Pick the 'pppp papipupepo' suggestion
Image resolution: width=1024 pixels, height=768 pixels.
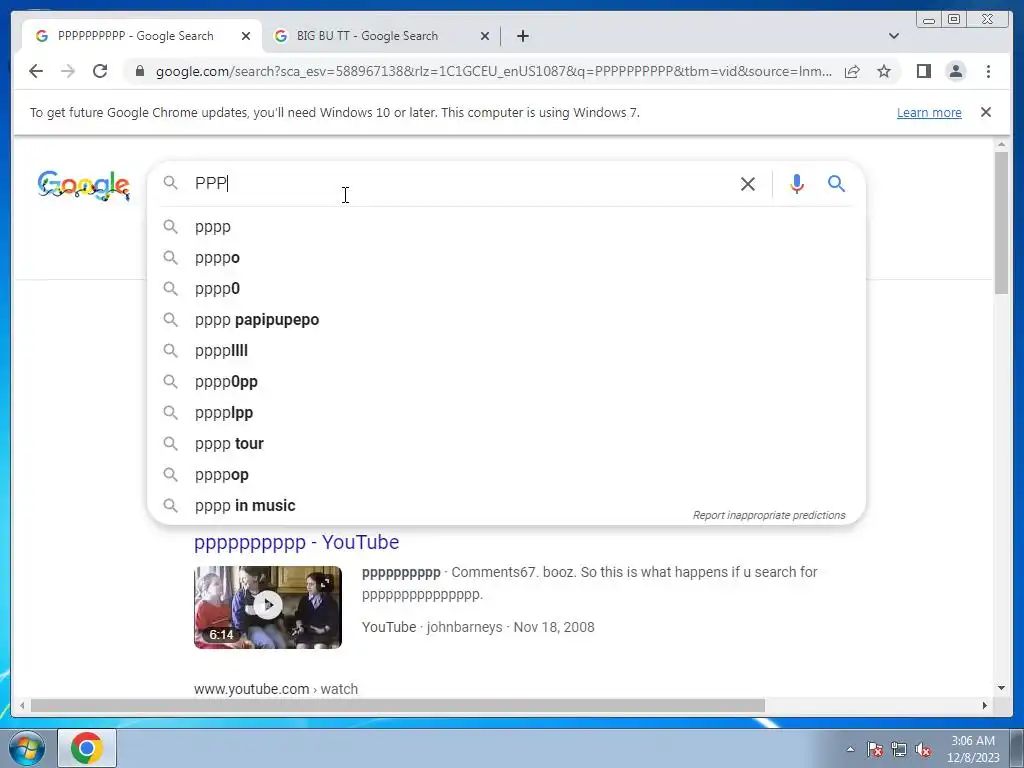(x=506, y=319)
